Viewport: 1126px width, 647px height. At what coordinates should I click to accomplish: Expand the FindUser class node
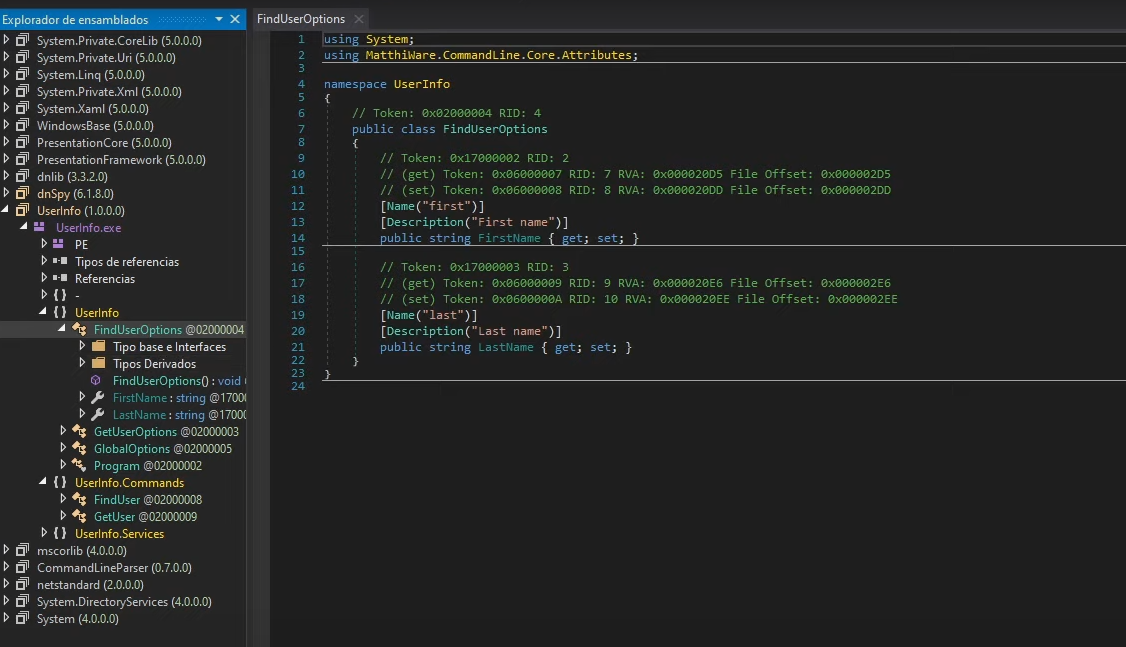tap(63, 498)
